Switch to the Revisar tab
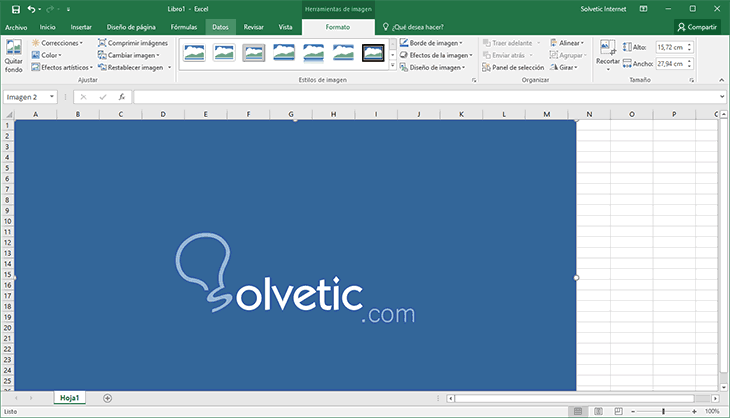The width and height of the screenshot is (730, 418). (254, 27)
